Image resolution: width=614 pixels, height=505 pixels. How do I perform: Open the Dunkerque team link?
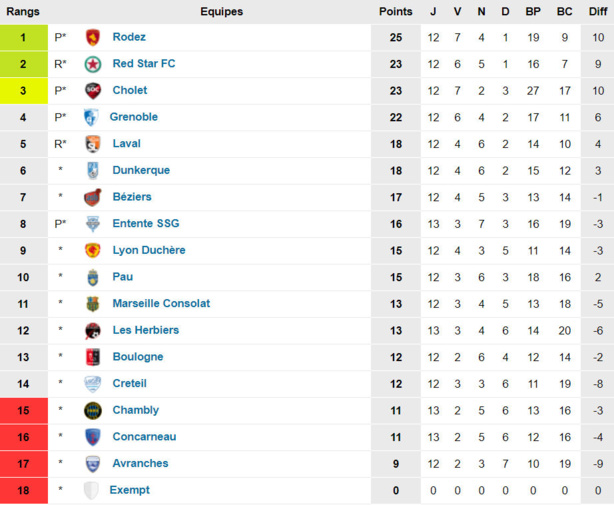point(141,170)
